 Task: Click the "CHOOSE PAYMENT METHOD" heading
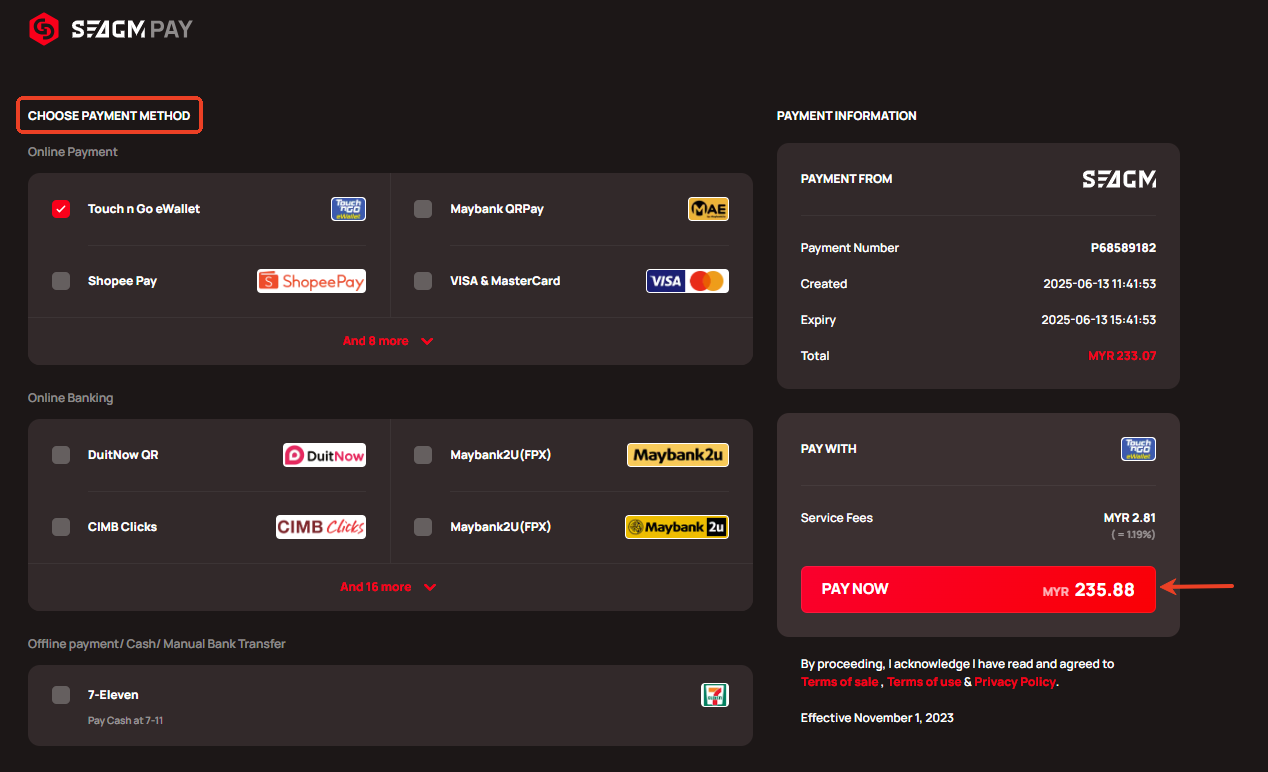tap(109, 116)
